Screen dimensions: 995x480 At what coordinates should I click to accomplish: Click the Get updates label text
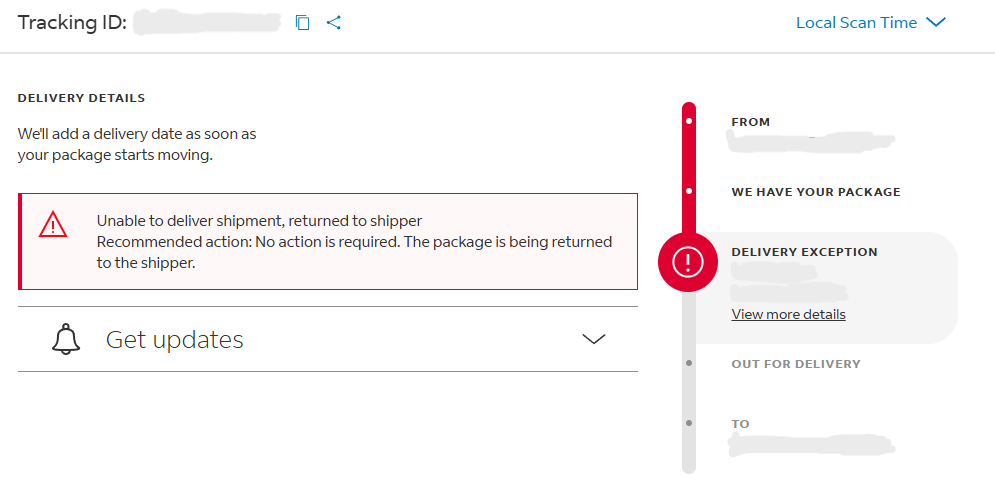(175, 340)
